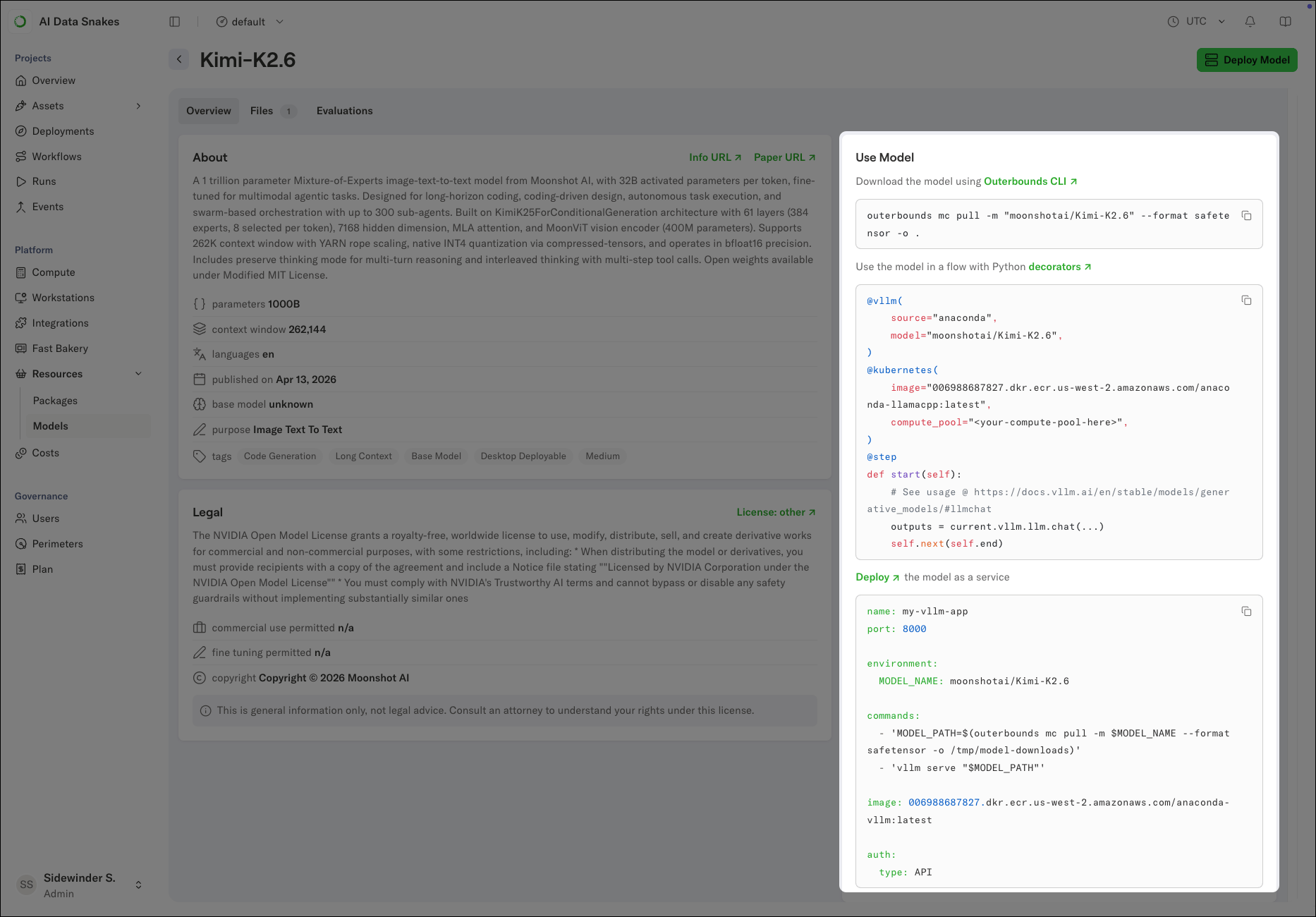
Task: Click the Base Model tag
Action: click(x=437, y=456)
